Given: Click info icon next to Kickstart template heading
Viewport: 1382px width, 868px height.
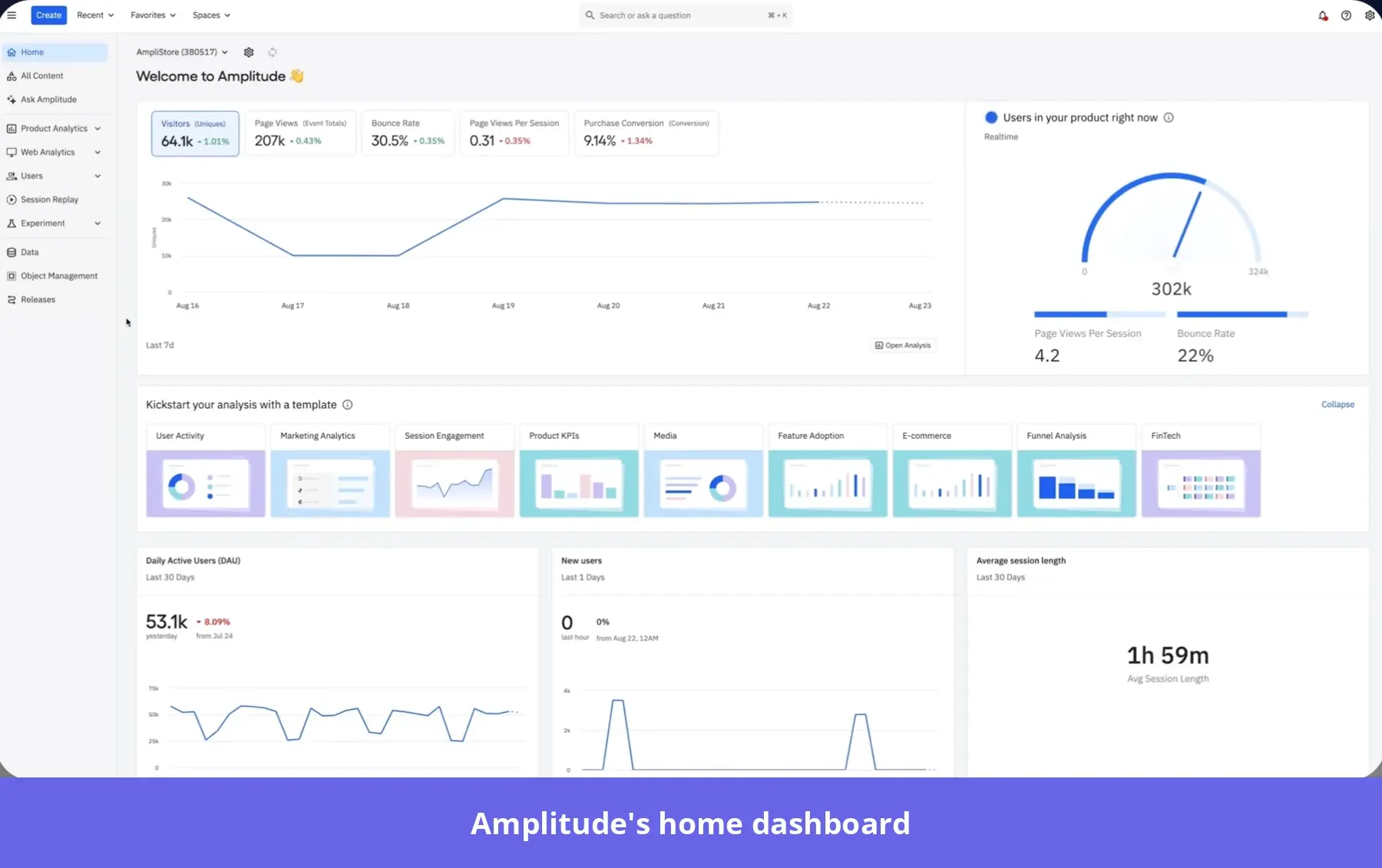Looking at the screenshot, I should click(x=347, y=404).
